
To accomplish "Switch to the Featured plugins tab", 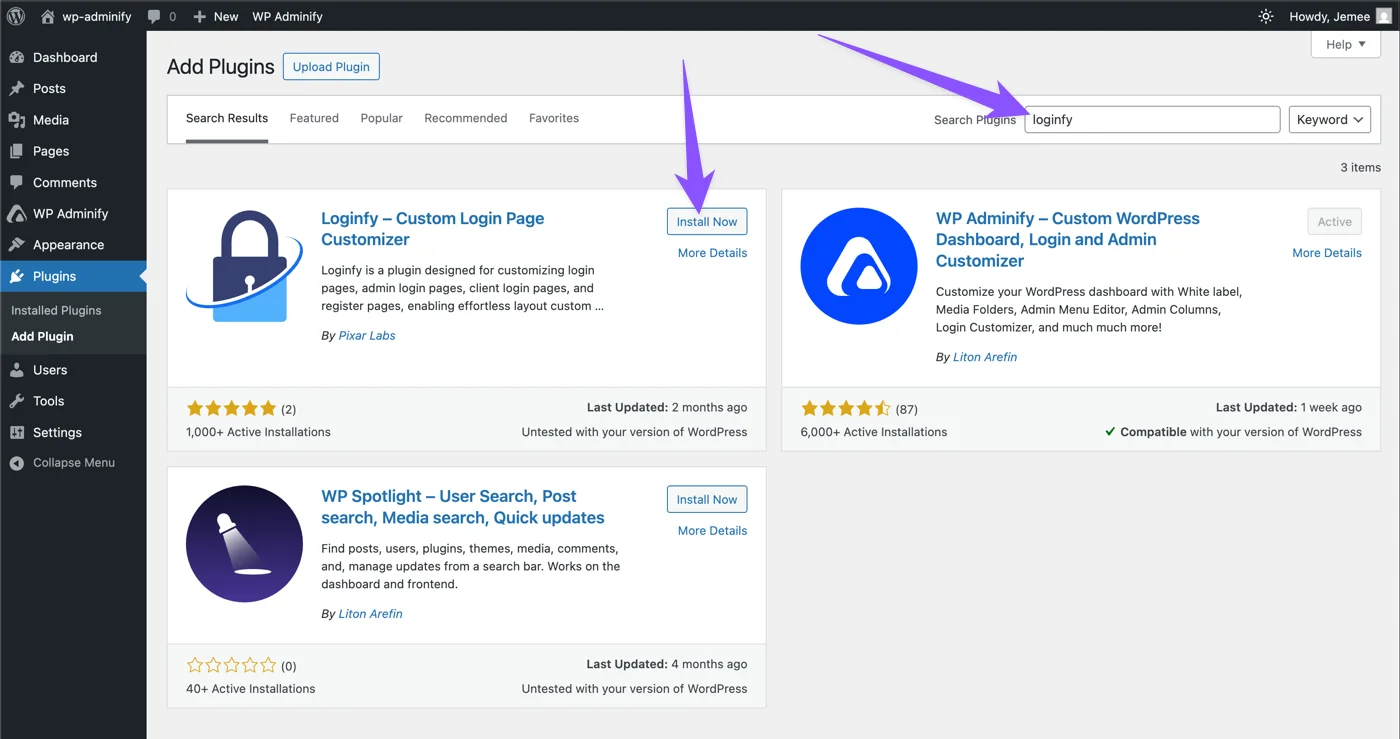I will pos(313,118).
